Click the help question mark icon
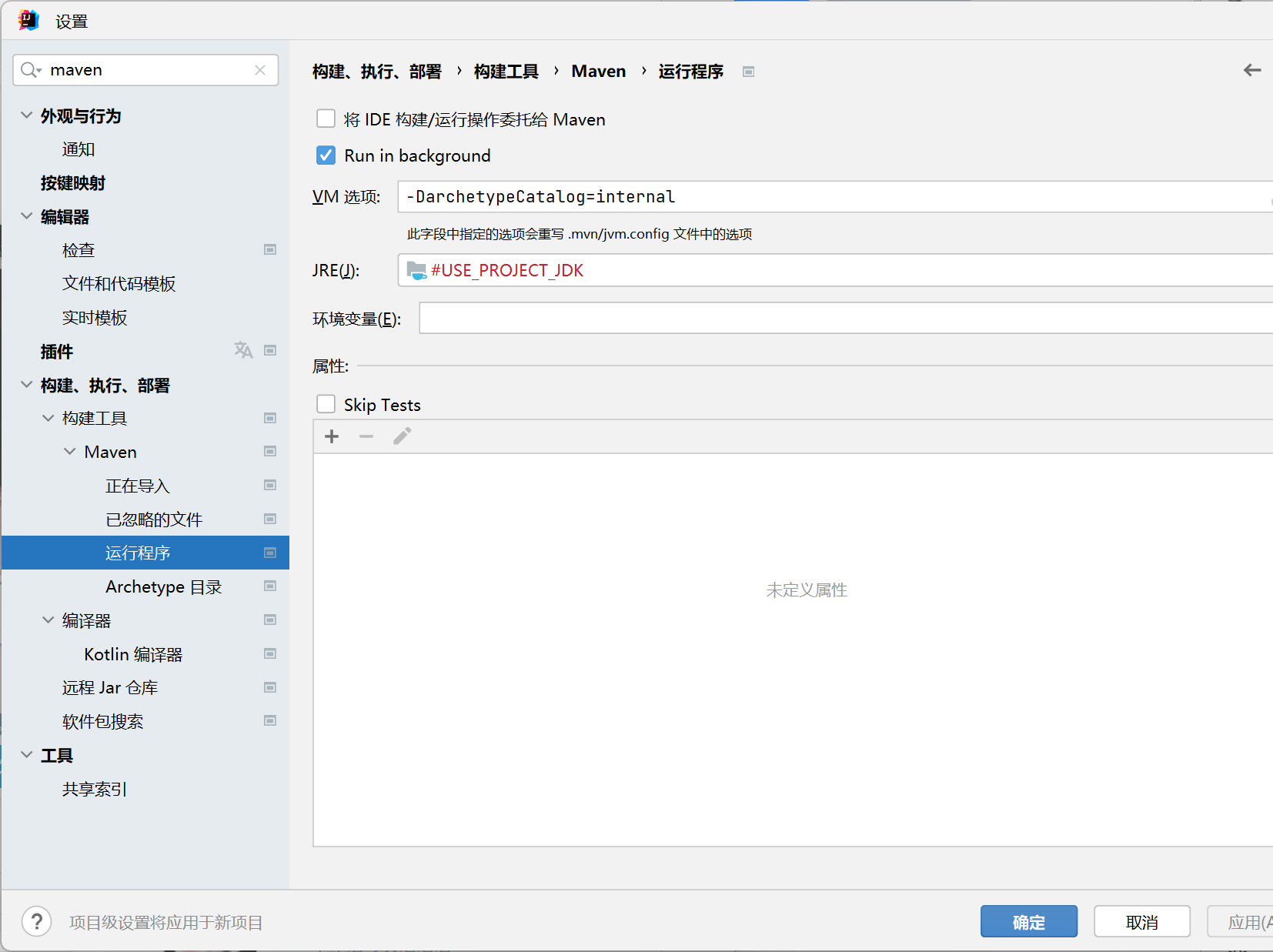 coord(36,921)
